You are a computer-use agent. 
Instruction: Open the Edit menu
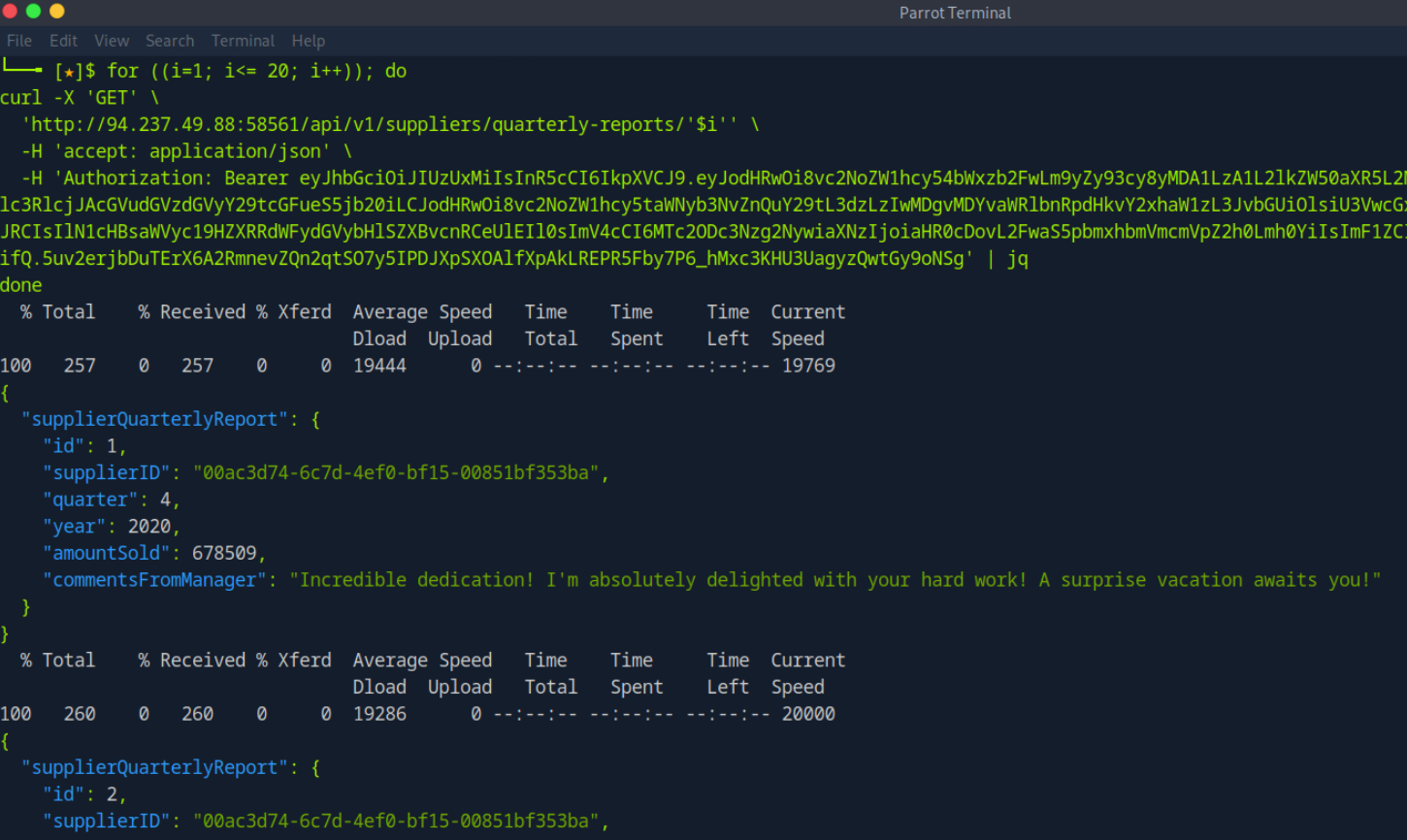[63, 41]
